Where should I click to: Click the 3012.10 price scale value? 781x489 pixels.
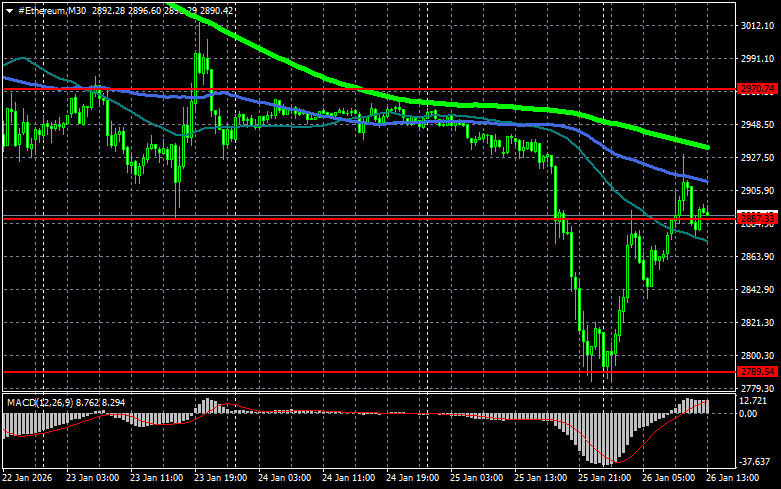757,25
